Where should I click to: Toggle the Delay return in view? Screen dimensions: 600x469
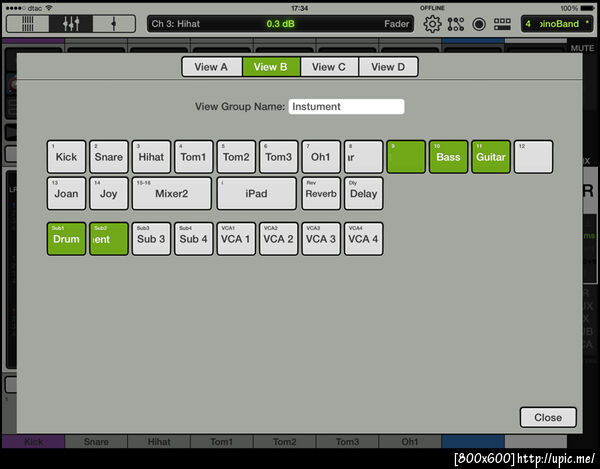pos(364,193)
